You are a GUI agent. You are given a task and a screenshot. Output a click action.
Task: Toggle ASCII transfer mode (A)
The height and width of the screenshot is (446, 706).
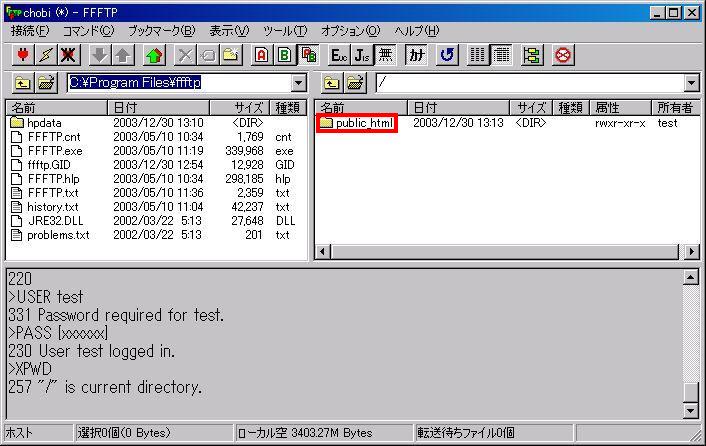pyautogui.click(x=262, y=54)
